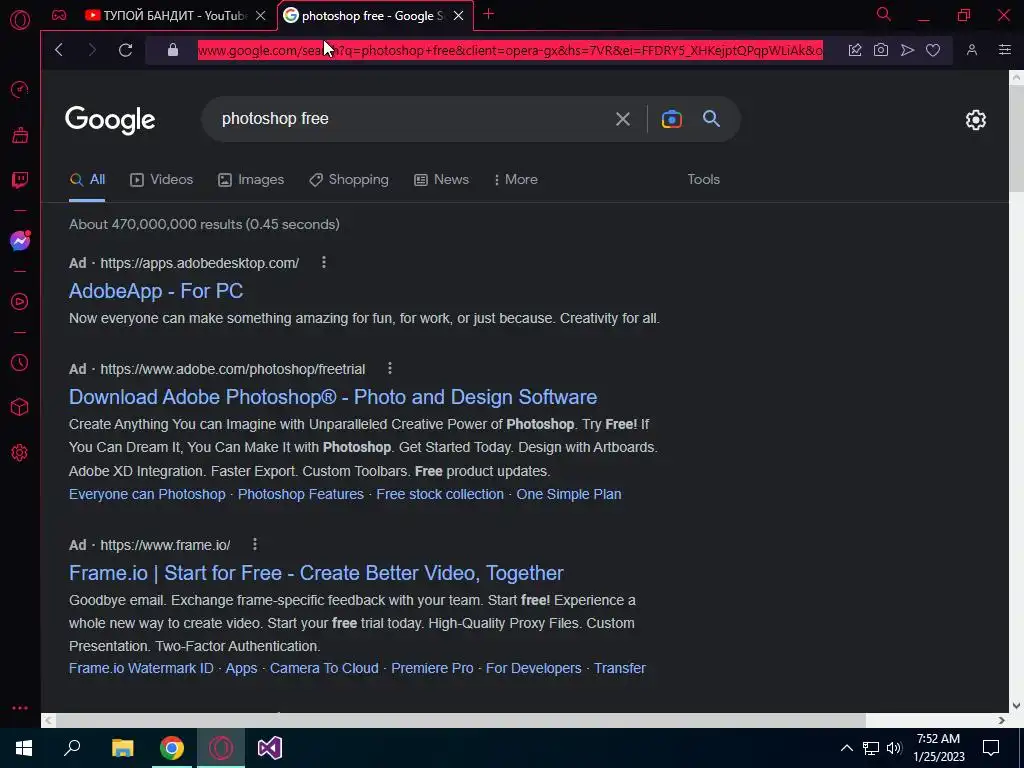Open Google quick settings gear
This screenshot has width=1024, height=768.
(x=976, y=120)
